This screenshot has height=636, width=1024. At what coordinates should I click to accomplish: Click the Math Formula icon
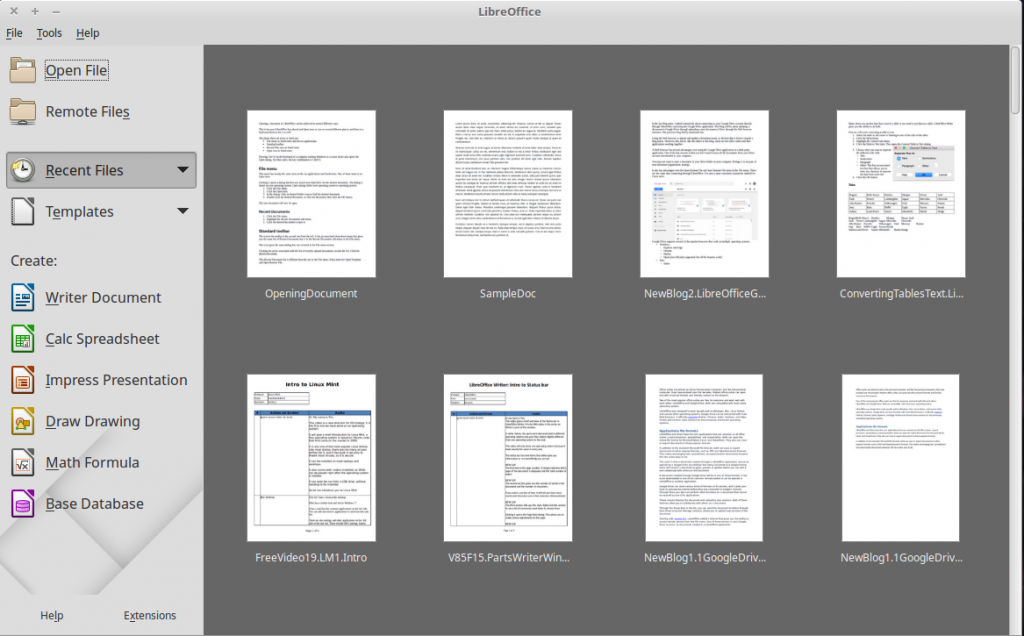pyautogui.click(x=23, y=462)
